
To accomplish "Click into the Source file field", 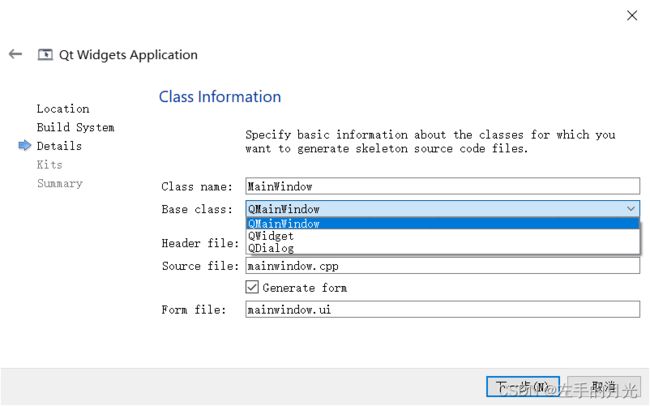I will 442,266.
